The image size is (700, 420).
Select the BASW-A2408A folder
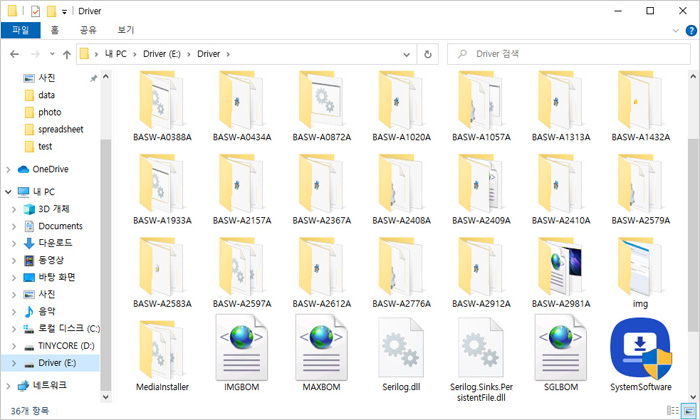(x=401, y=190)
